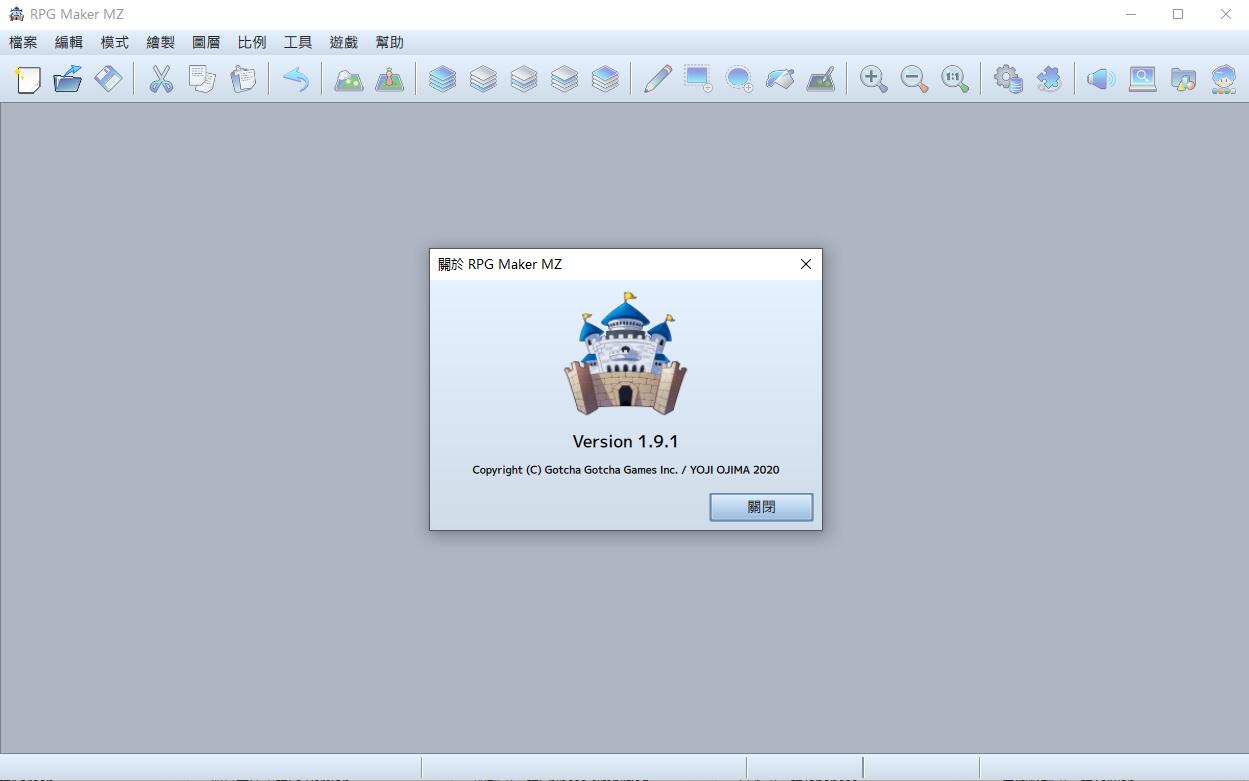Image resolution: width=1249 pixels, height=781 pixels.
Task: Select the Pencil drawing tool
Action: tap(657, 79)
